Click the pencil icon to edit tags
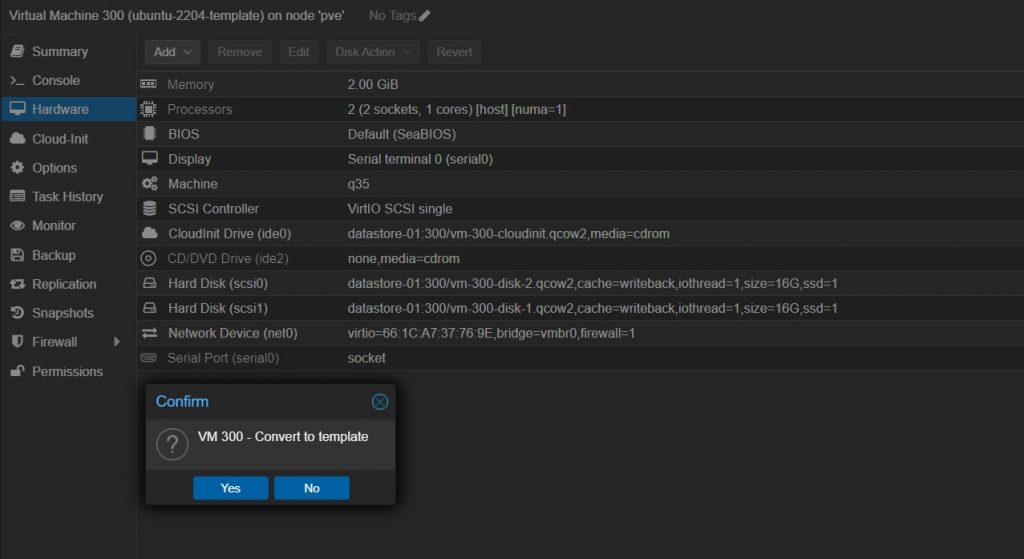The image size is (1024, 559). click(425, 16)
